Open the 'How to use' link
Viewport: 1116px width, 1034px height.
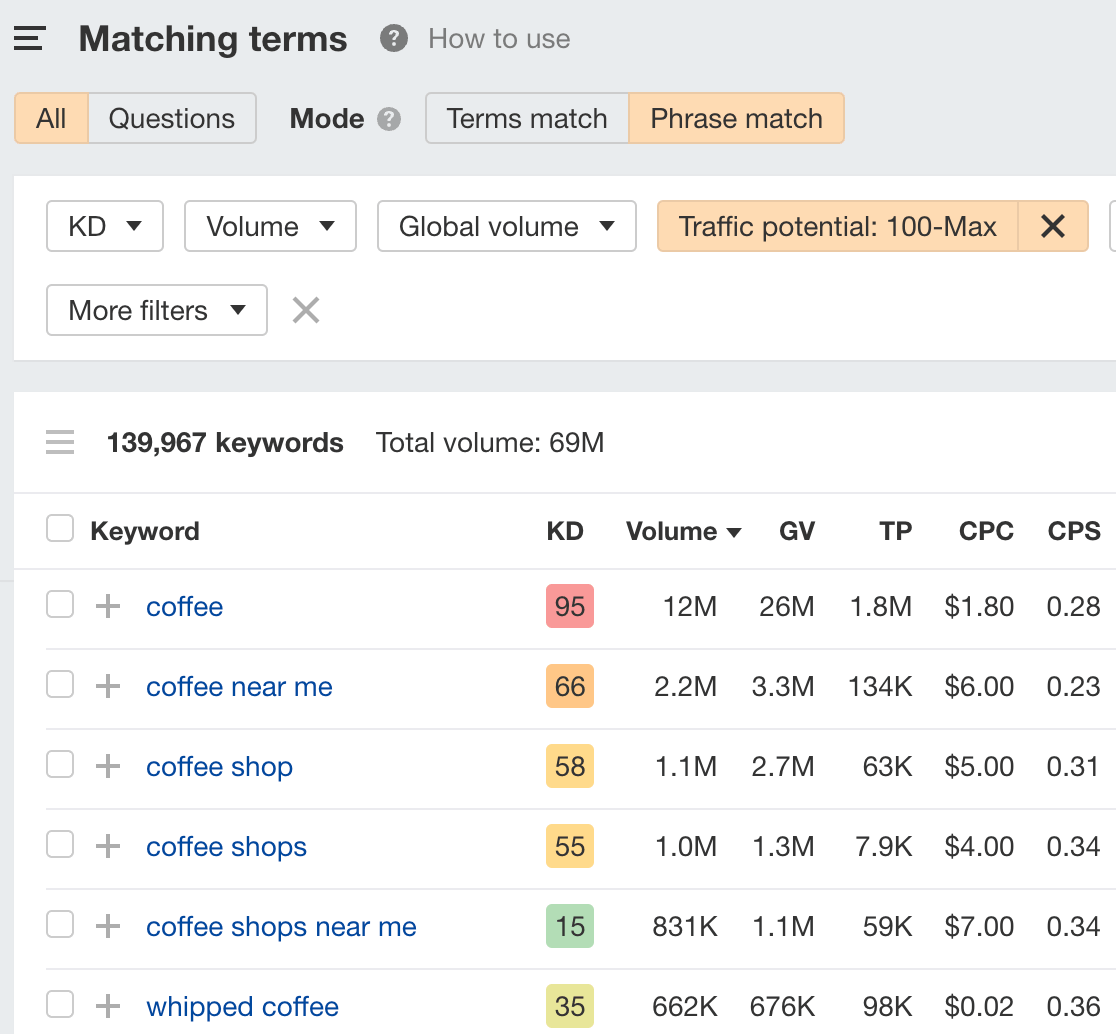coord(499,39)
